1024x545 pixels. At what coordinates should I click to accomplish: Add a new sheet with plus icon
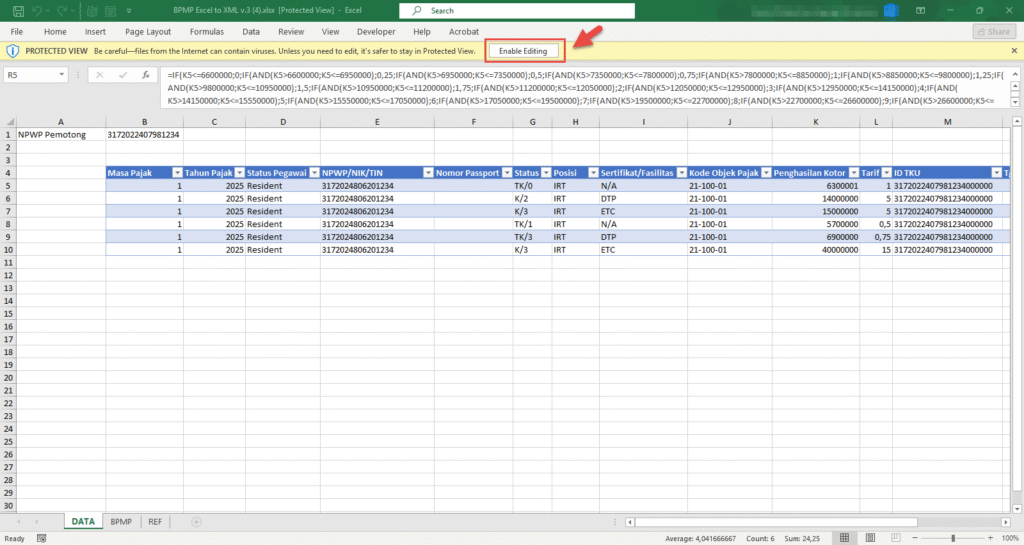tap(196, 522)
